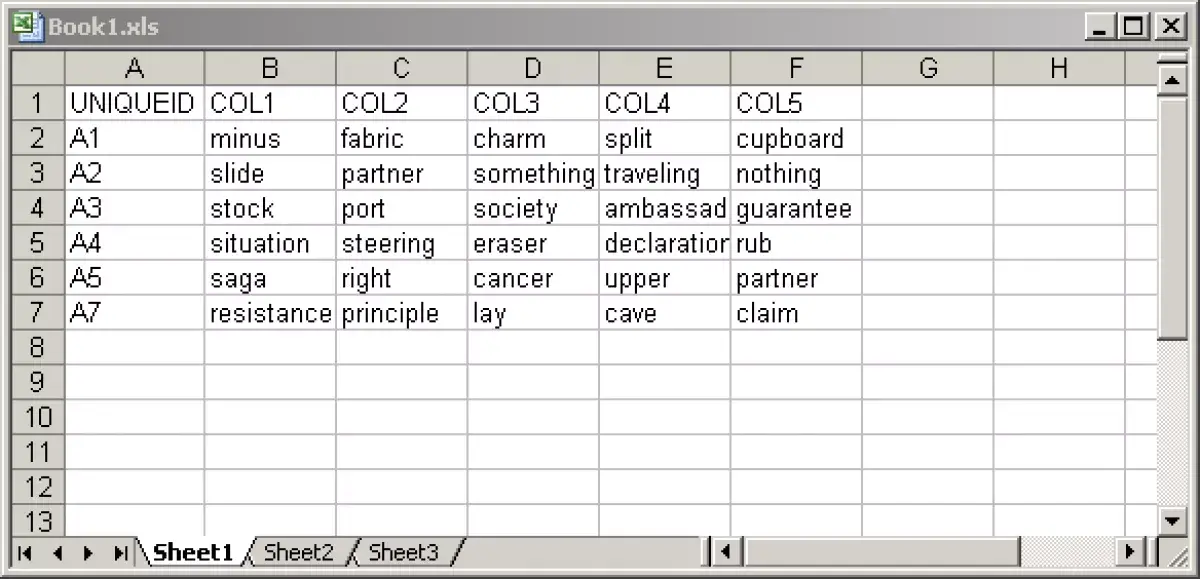The width and height of the screenshot is (1200, 579).
Task: Click vertical scrollbar up arrow
Action: point(1171,80)
